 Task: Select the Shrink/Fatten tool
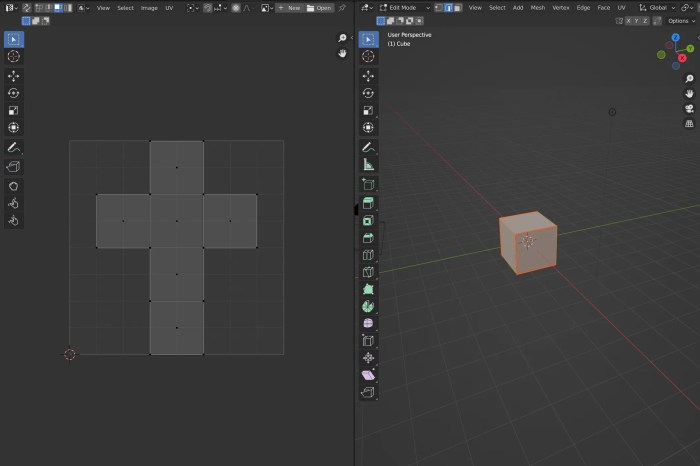(368, 358)
